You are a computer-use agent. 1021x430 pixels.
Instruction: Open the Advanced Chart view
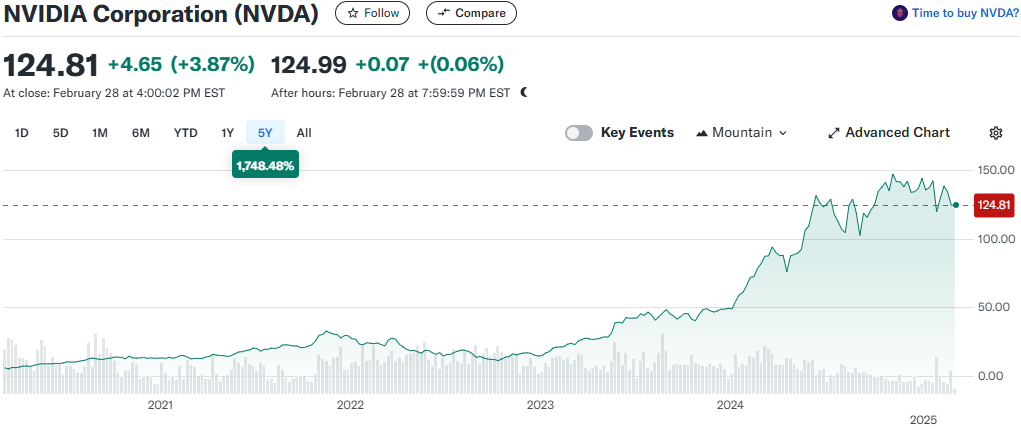click(x=889, y=133)
